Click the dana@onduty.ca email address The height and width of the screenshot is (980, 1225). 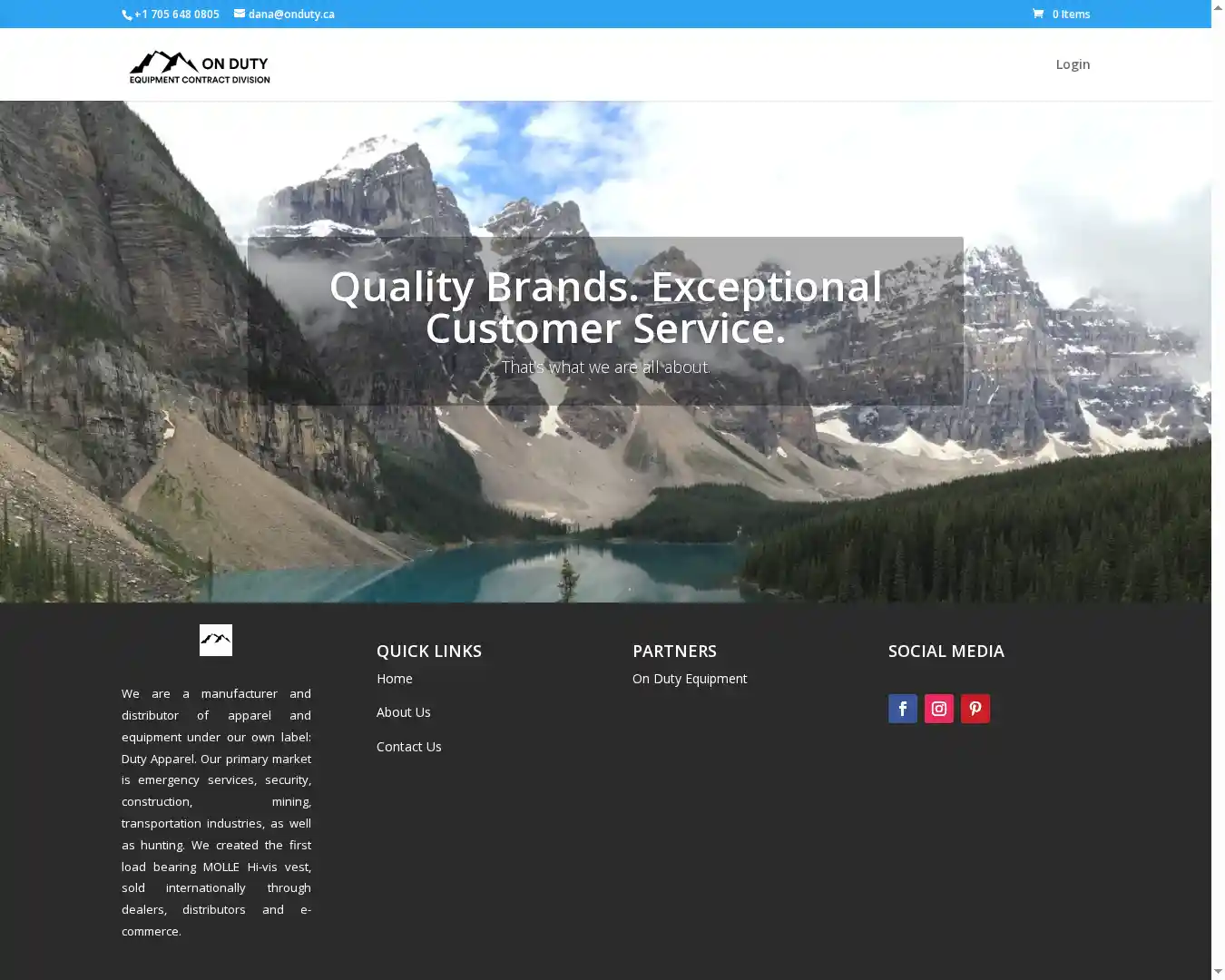[291, 15]
